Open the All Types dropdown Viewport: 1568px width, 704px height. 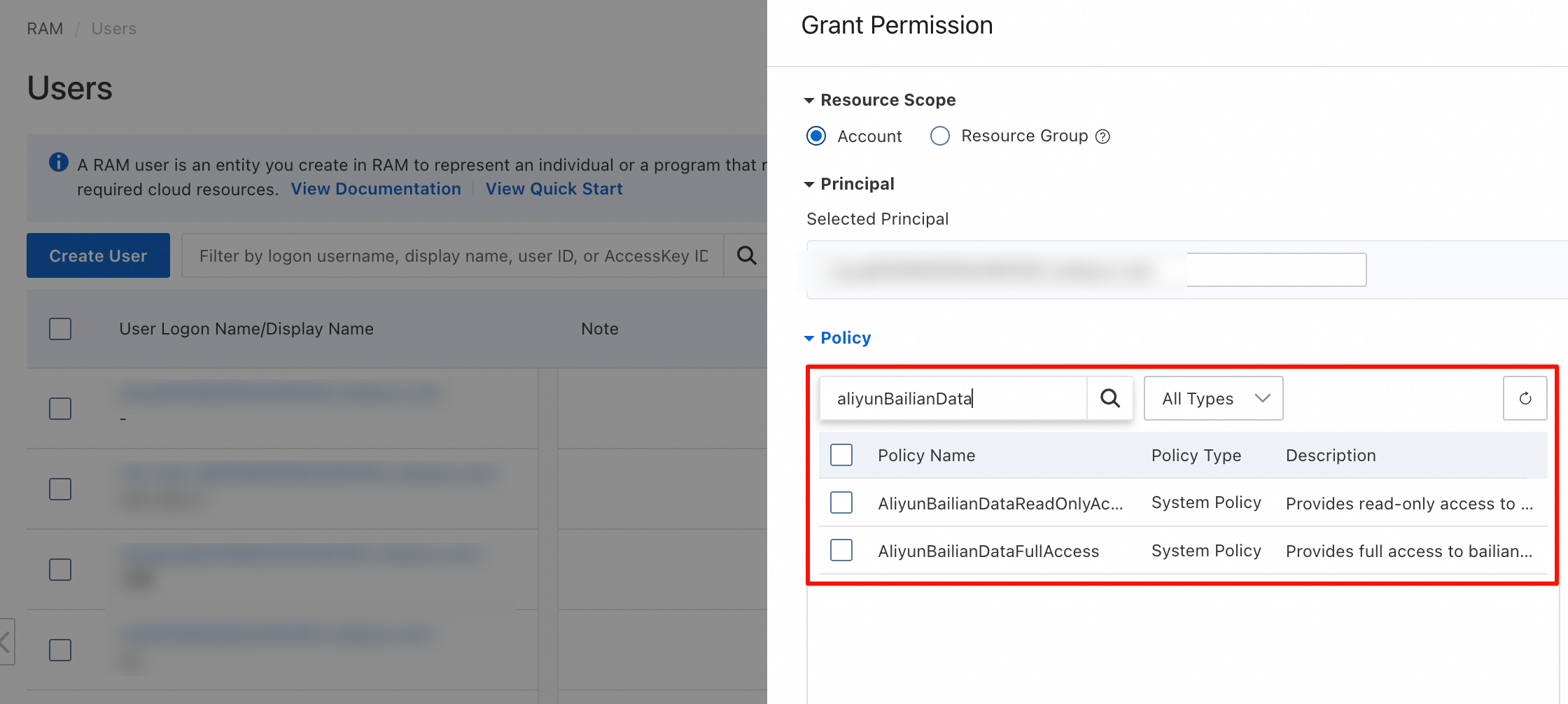click(x=1213, y=398)
